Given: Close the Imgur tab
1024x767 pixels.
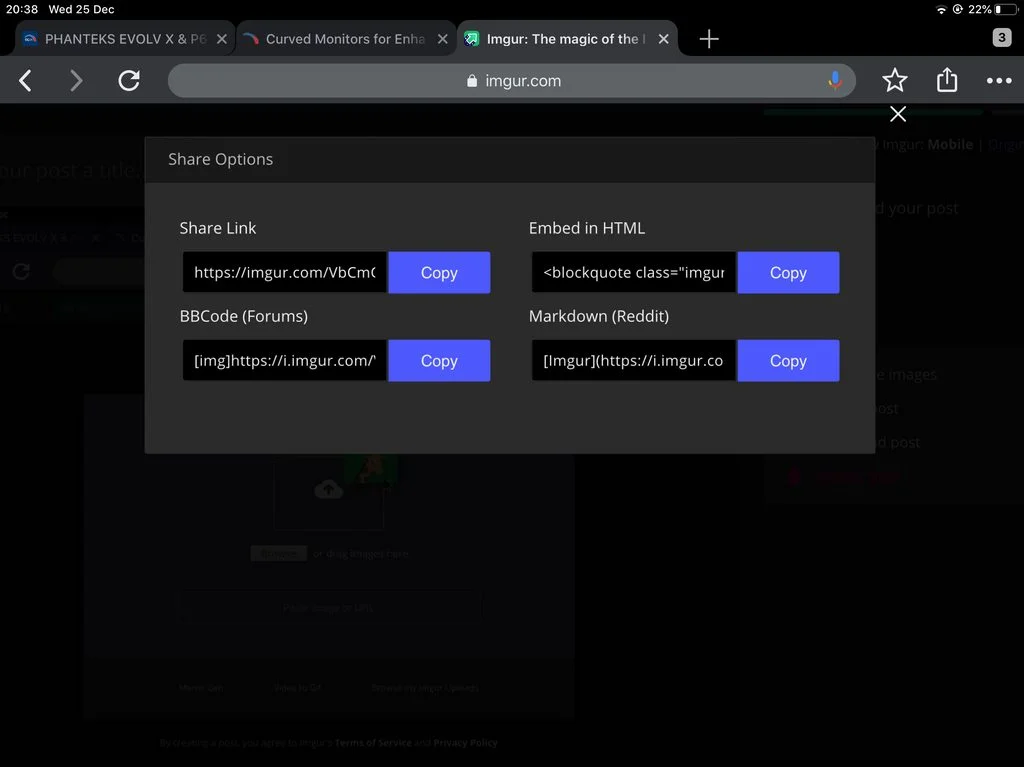Looking at the screenshot, I should pyautogui.click(x=664, y=39).
